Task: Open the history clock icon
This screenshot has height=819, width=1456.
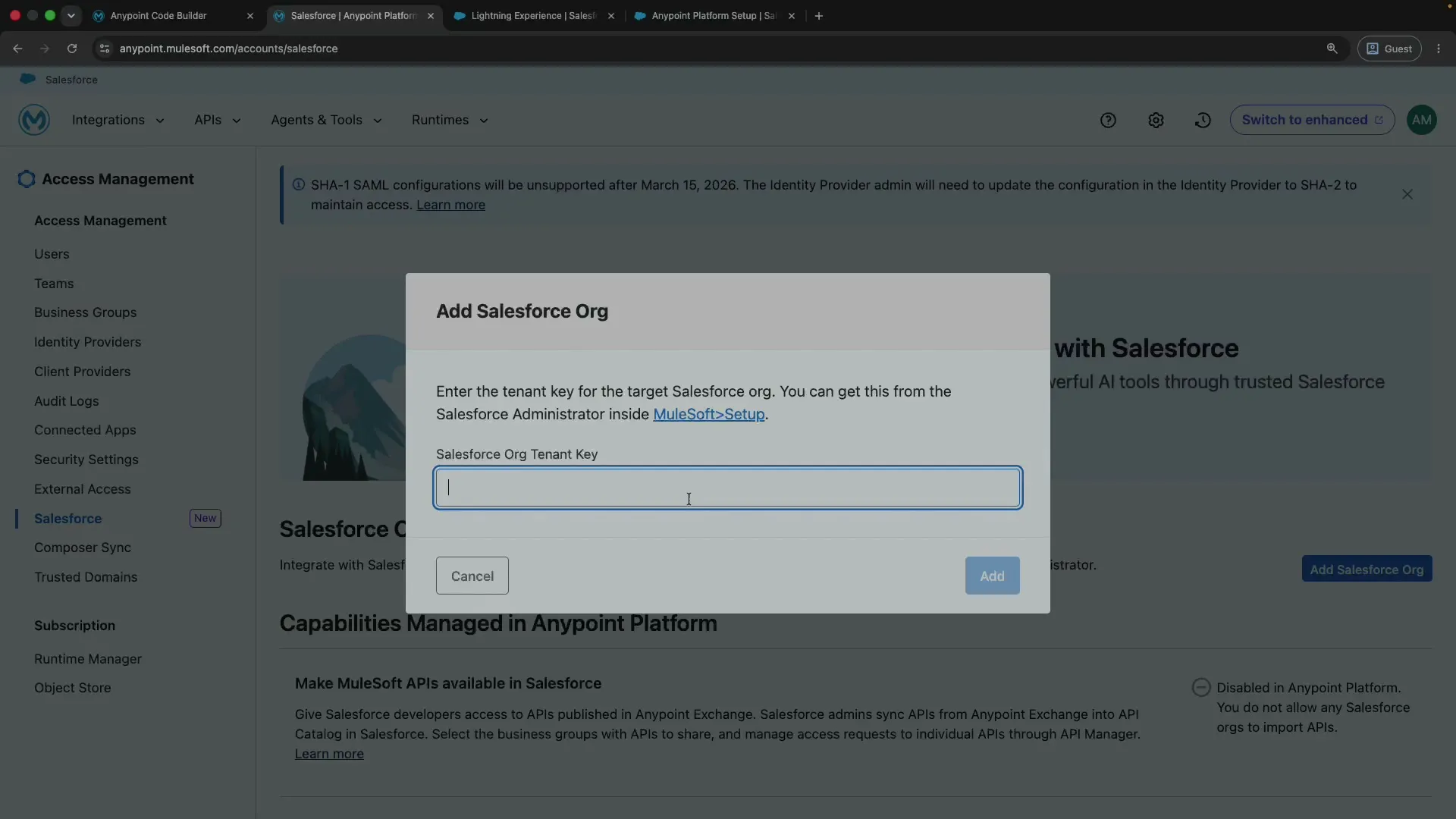Action: (1203, 120)
